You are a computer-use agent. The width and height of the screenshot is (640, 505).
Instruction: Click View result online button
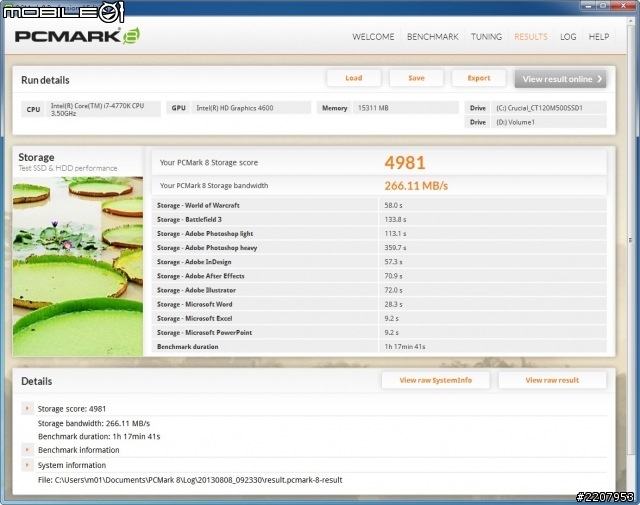click(x=560, y=79)
